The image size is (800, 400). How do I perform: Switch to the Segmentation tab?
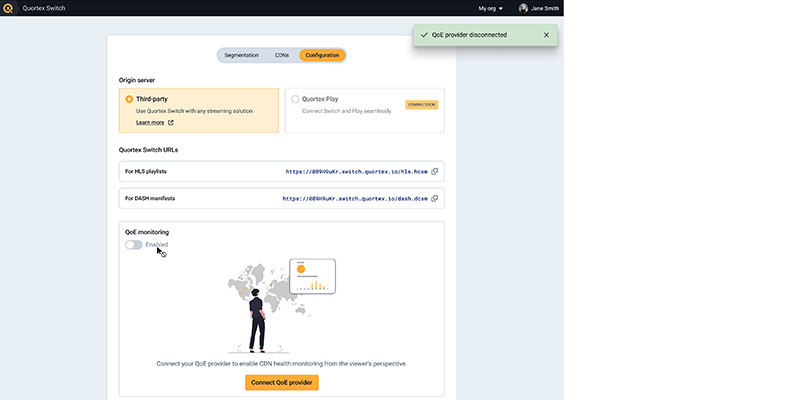241,55
